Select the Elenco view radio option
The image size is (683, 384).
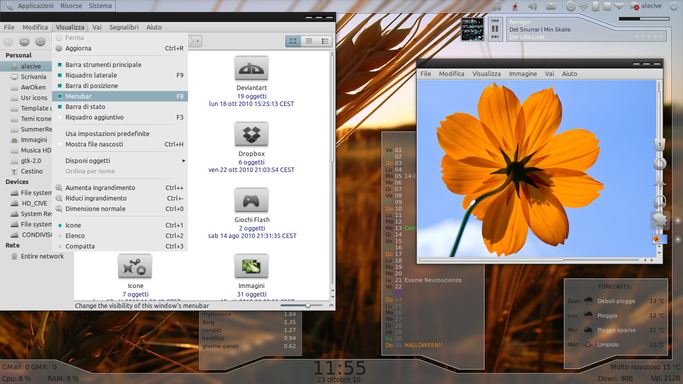(x=120, y=236)
